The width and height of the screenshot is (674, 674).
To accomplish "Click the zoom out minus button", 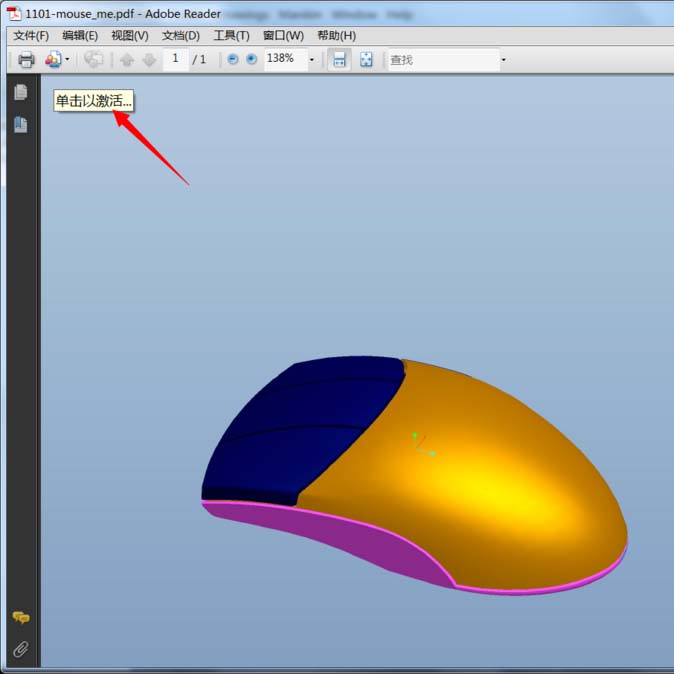I will coord(233,60).
